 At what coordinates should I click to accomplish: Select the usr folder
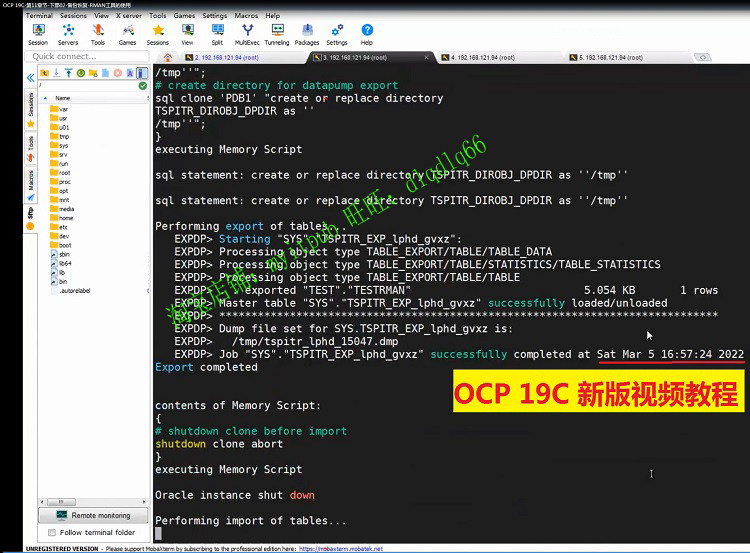59,118
